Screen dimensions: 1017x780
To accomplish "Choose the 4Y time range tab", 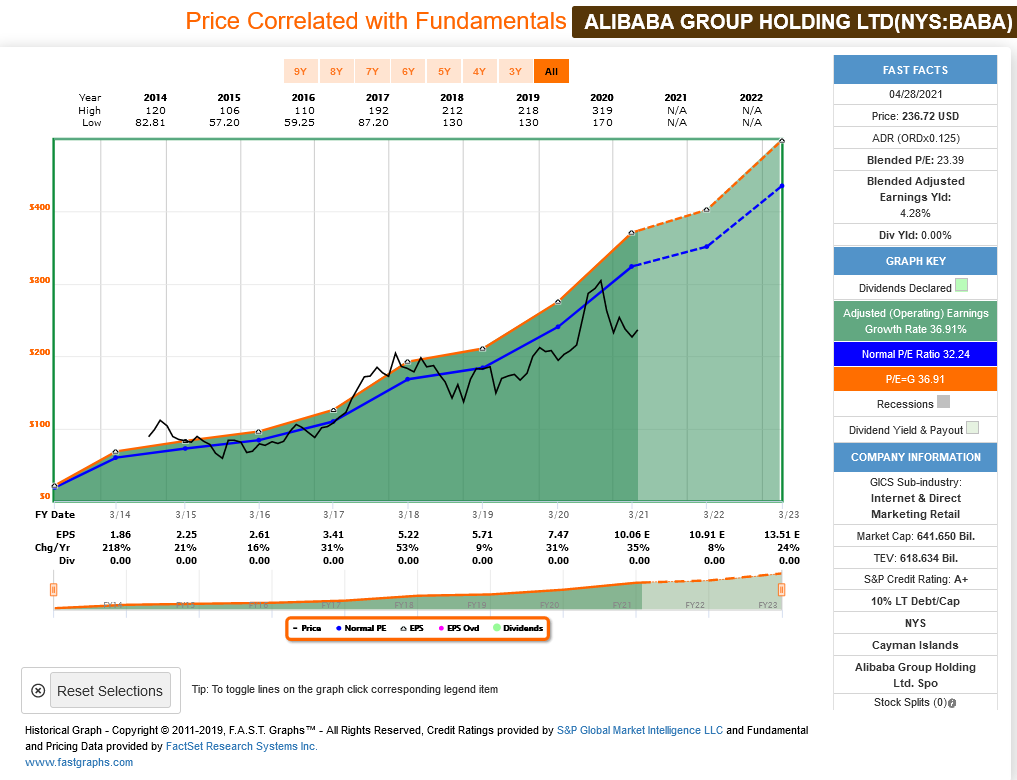I will [479, 71].
